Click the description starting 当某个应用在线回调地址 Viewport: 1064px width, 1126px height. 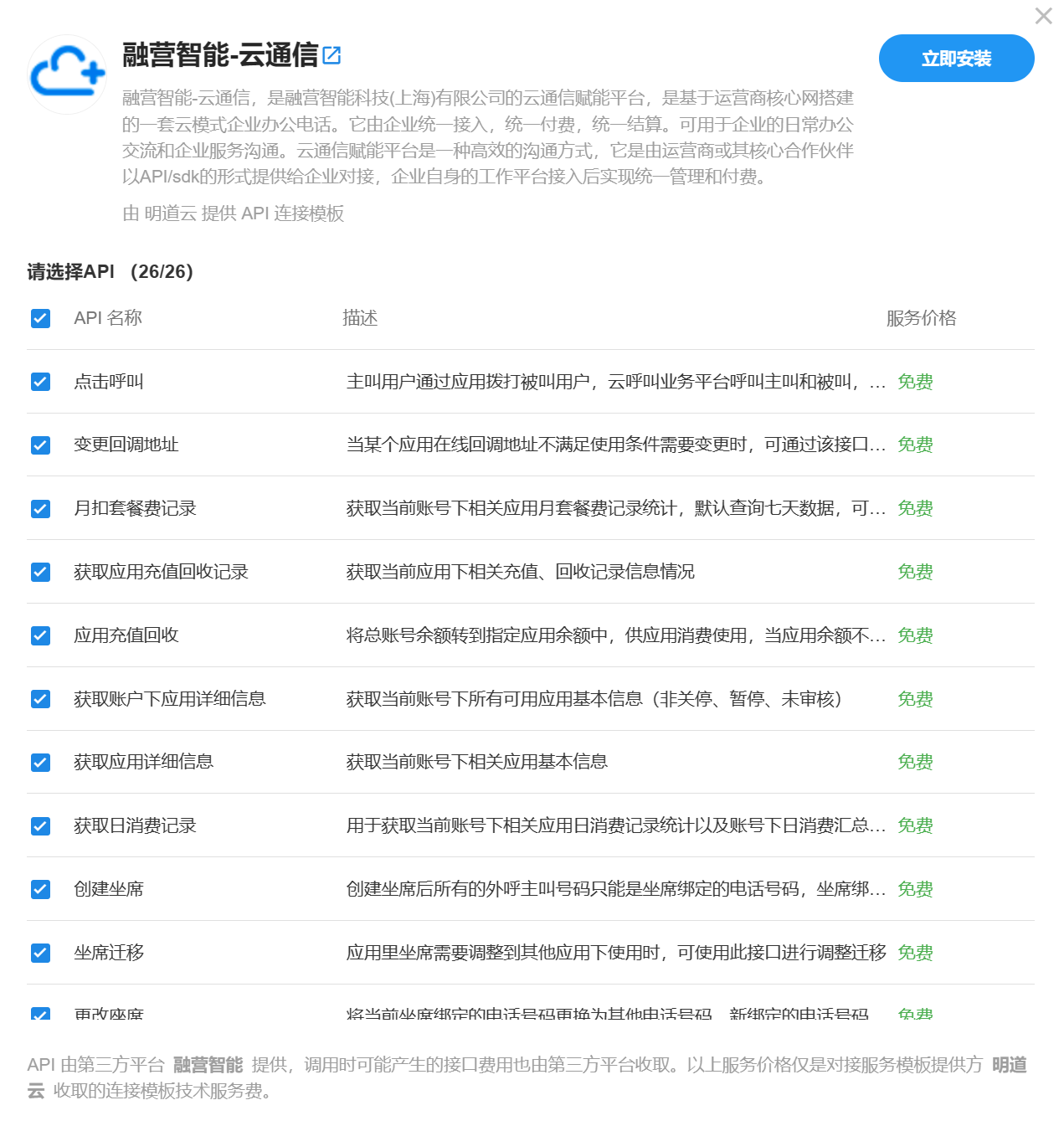(616, 445)
